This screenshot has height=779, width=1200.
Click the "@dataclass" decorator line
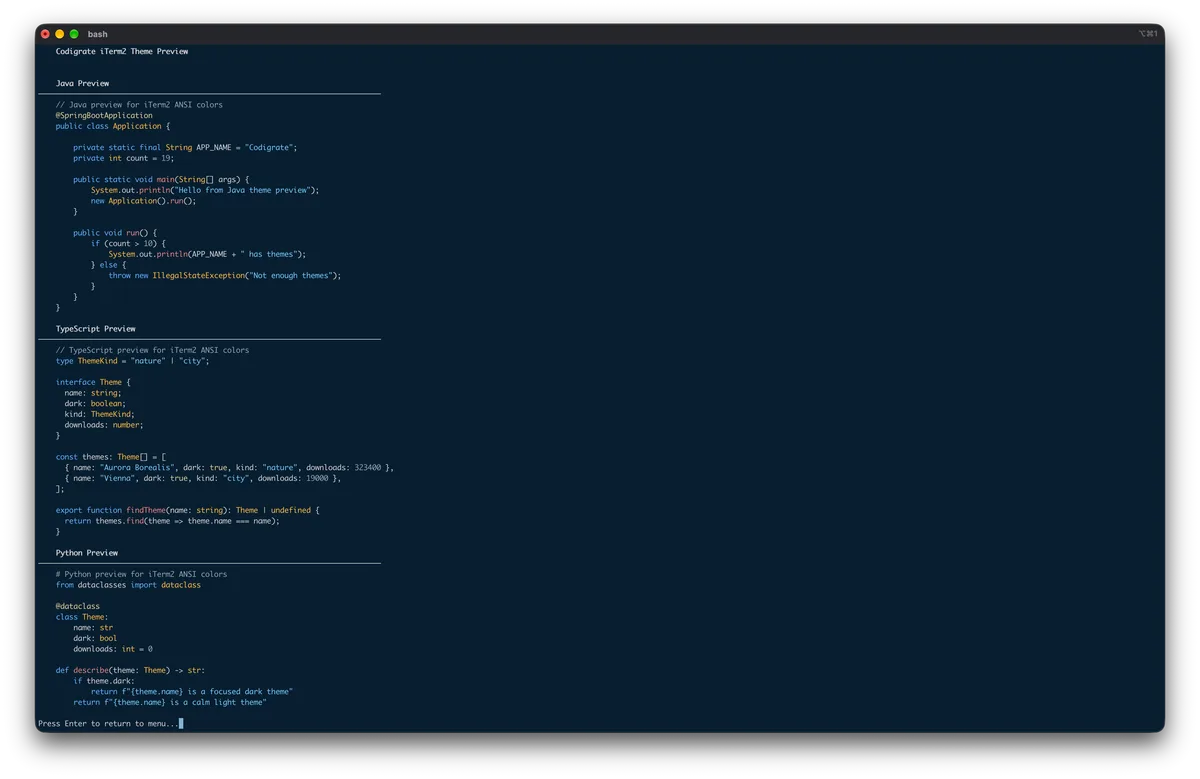tap(78, 606)
